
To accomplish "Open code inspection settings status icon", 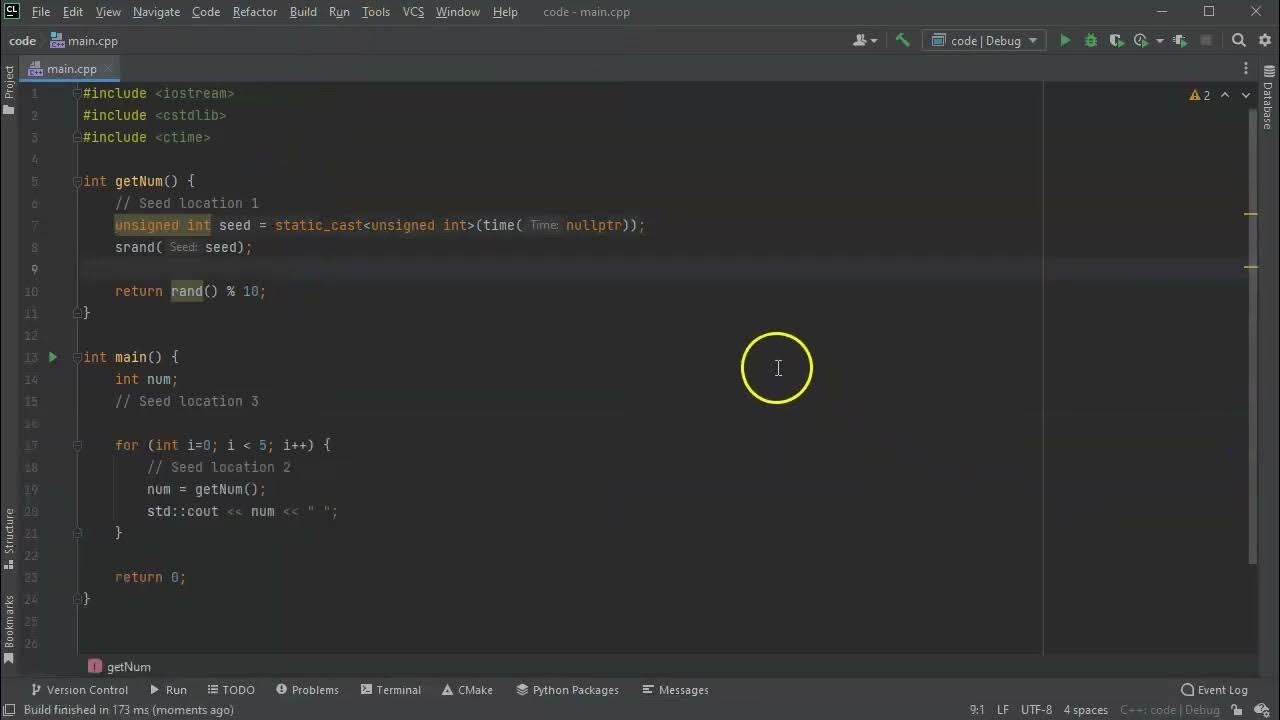I will coord(1262,710).
